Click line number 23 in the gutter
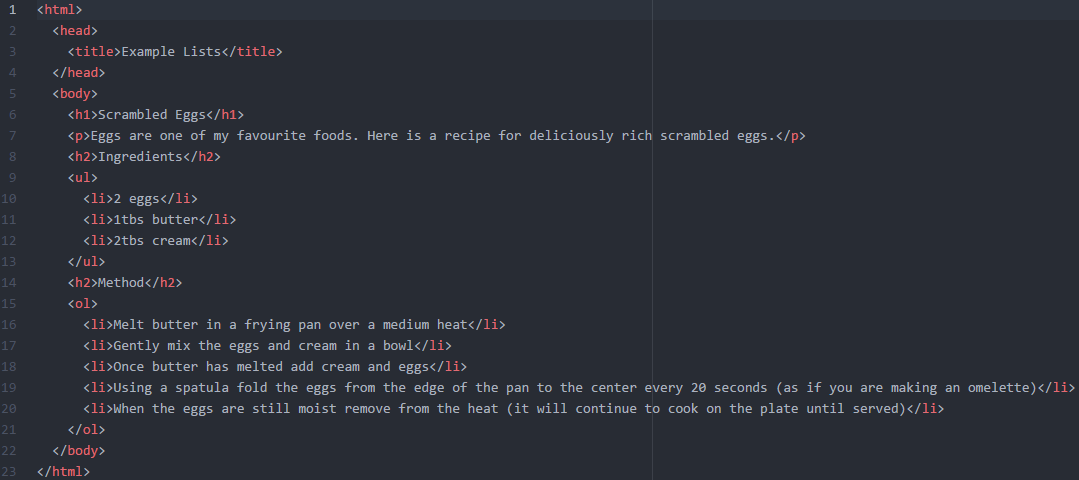Image resolution: width=1079 pixels, height=480 pixels. pos(9,471)
